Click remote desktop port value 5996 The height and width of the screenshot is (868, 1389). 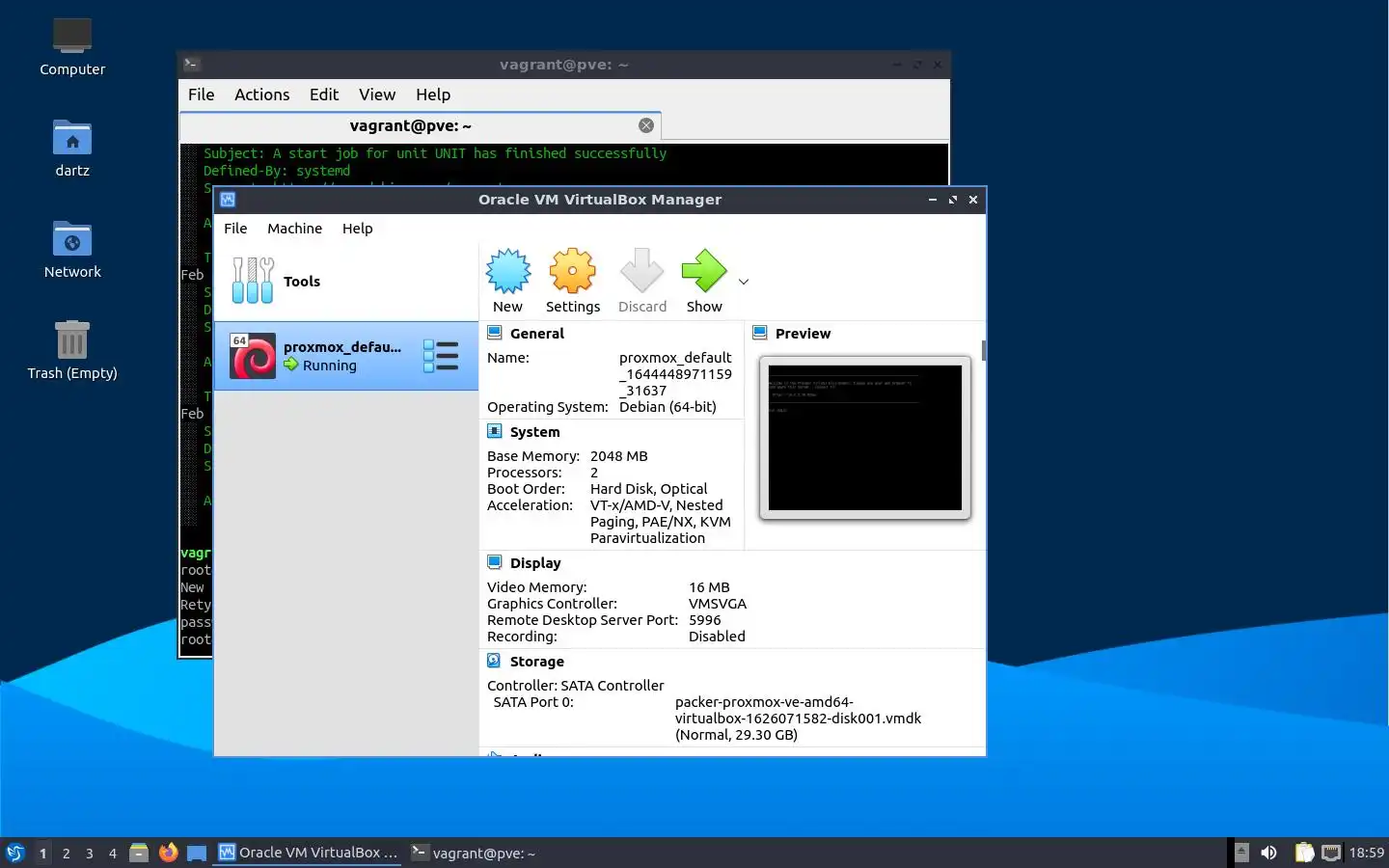coord(705,619)
